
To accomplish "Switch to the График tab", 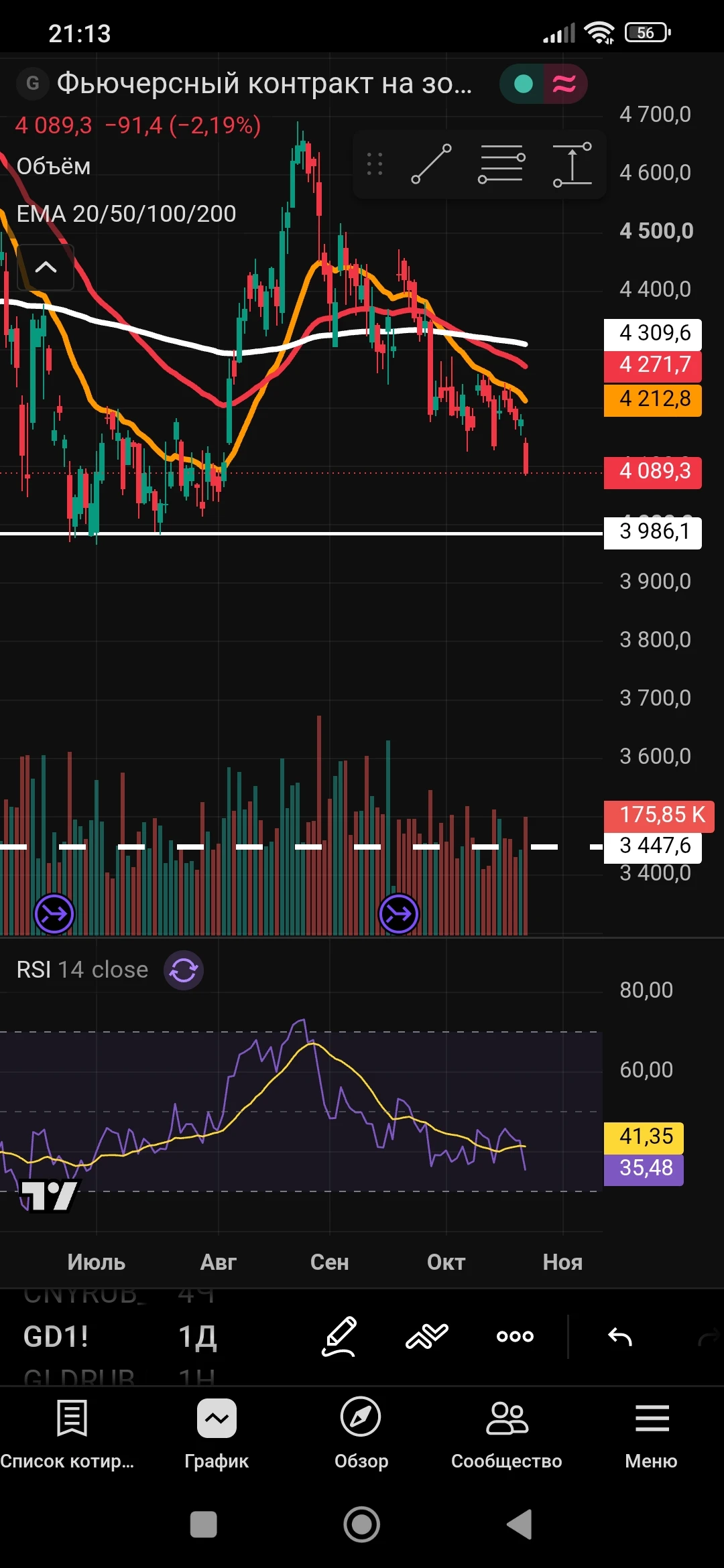I will [x=217, y=1434].
